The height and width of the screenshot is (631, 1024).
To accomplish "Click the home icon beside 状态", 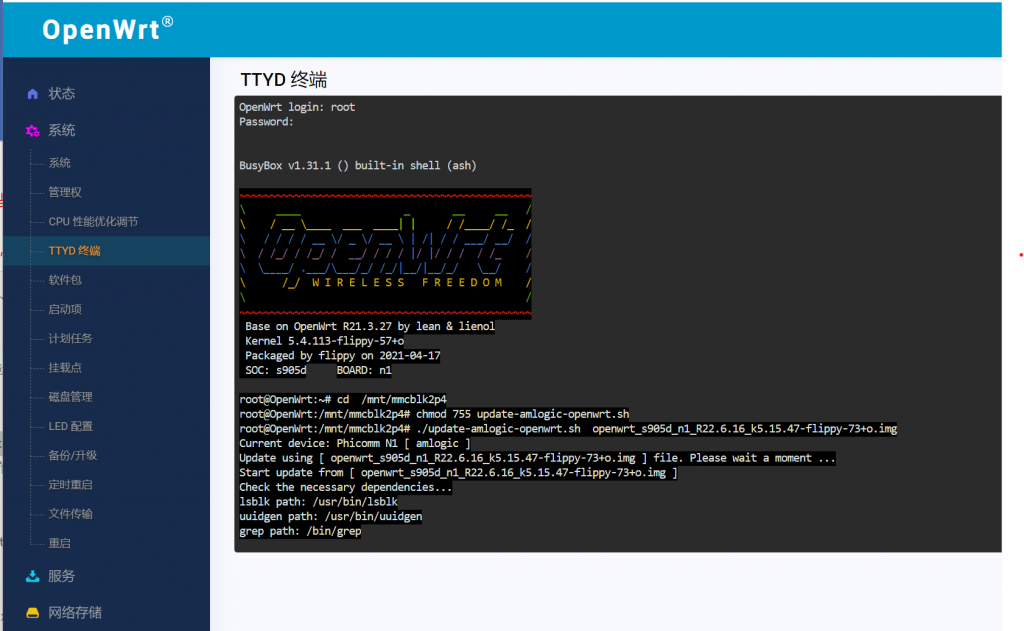I will [x=32, y=94].
